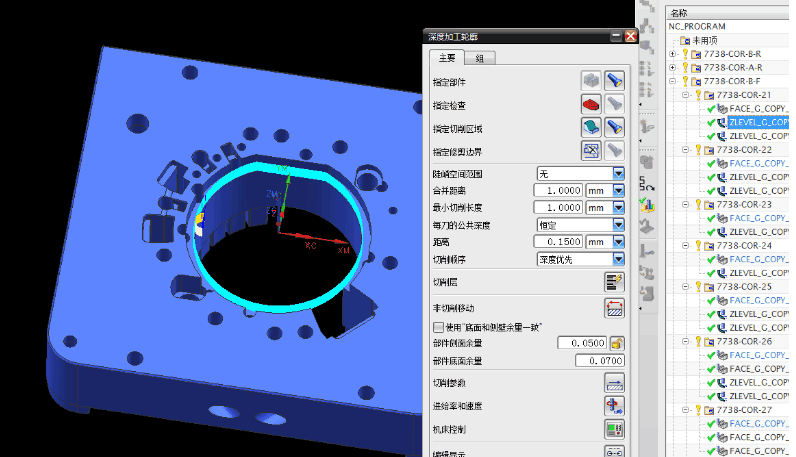Image resolution: width=796 pixels, height=457 pixels.
Task: Open the 最小切削长度 unit mm dropdown
Action: click(x=618, y=207)
